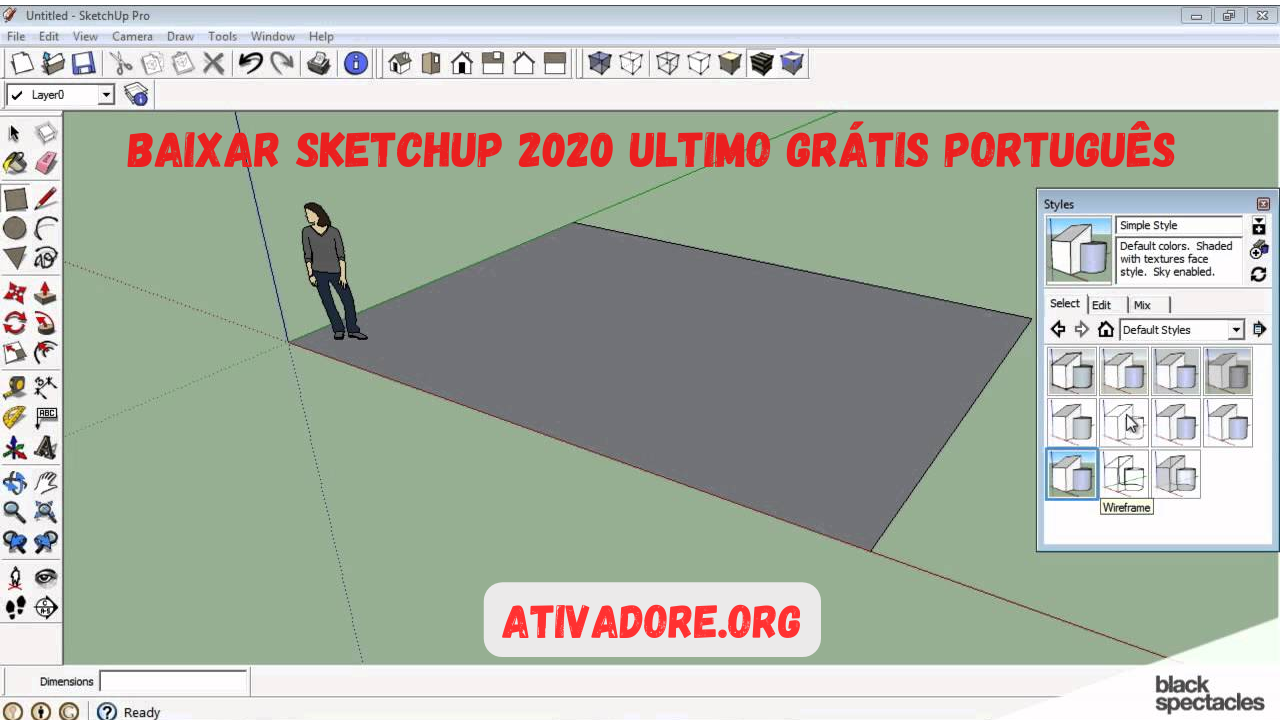Enable Monochrome face style
This screenshot has height=720, width=1280.
792,64
